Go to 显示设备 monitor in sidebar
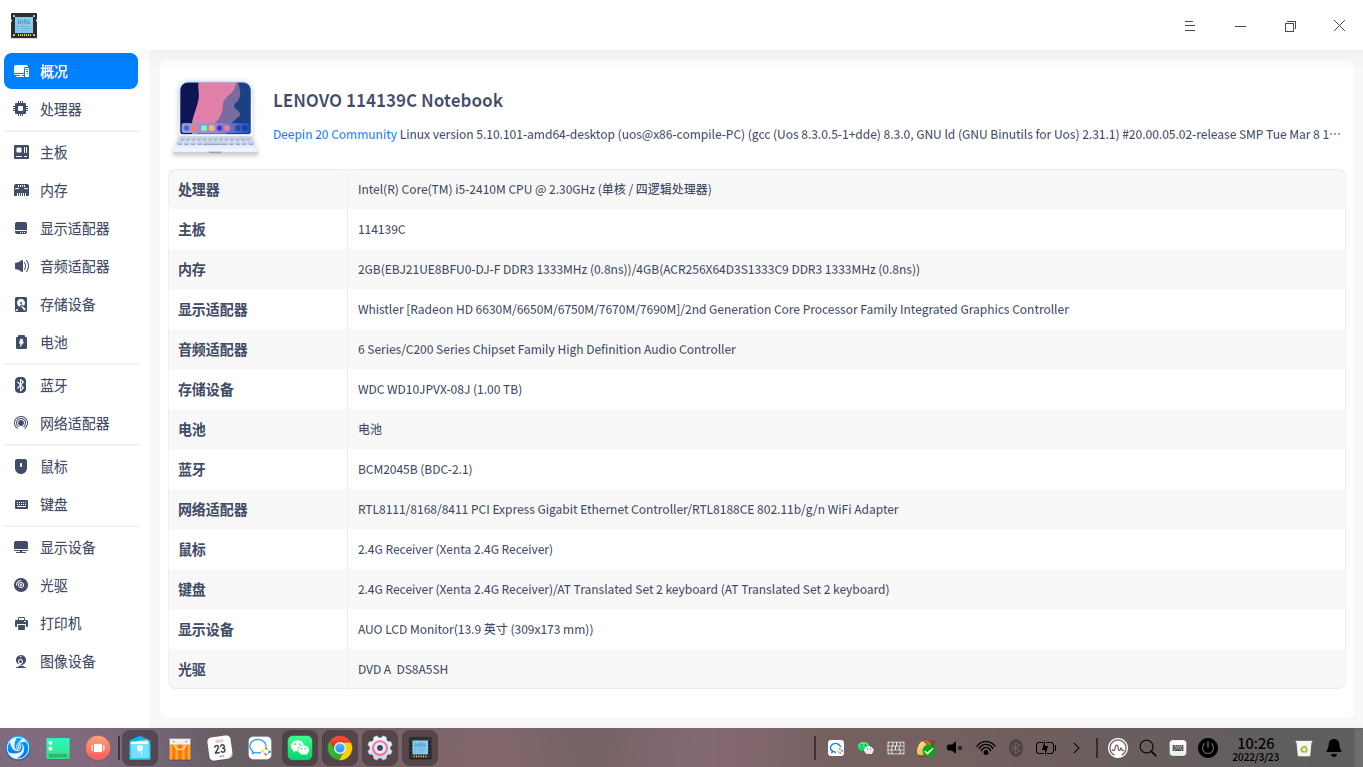The width and height of the screenshot is (1363, 767). pyautogui.click(x=71, y=547)
